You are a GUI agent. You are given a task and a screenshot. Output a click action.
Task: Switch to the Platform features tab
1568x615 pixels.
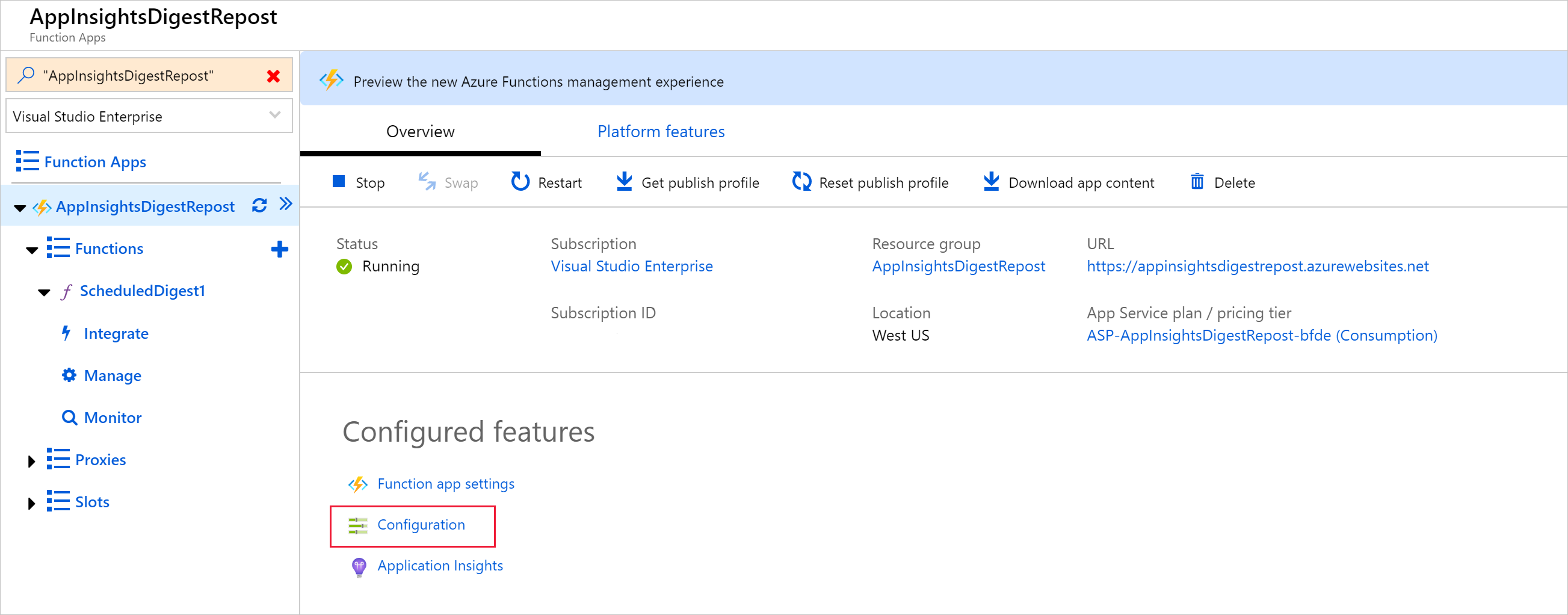pyautogui.click(x=661, y=132)
